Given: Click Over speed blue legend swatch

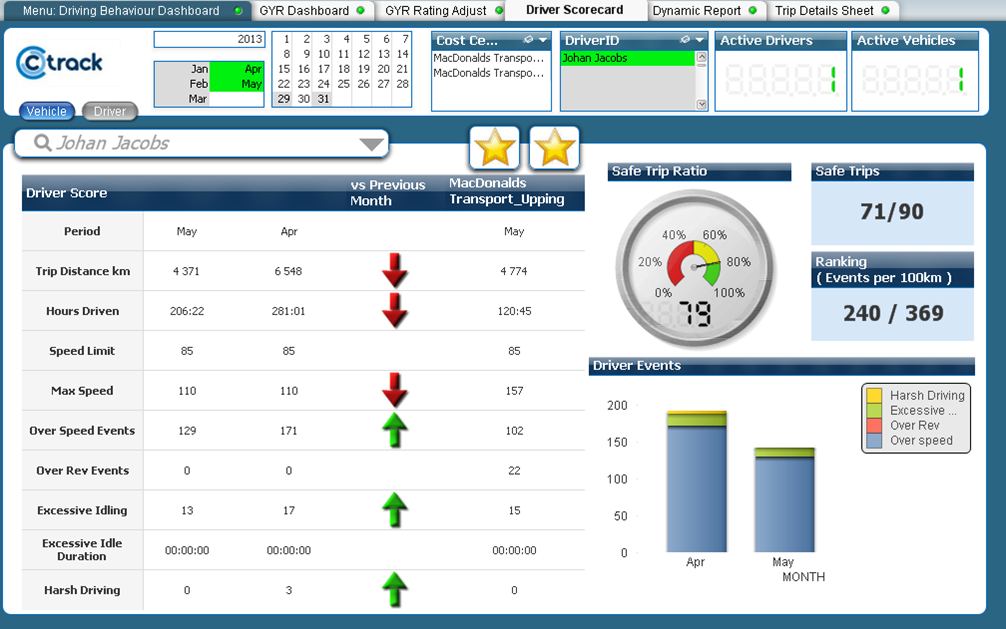Looking at the screenshot, I should tap(874, 440).
